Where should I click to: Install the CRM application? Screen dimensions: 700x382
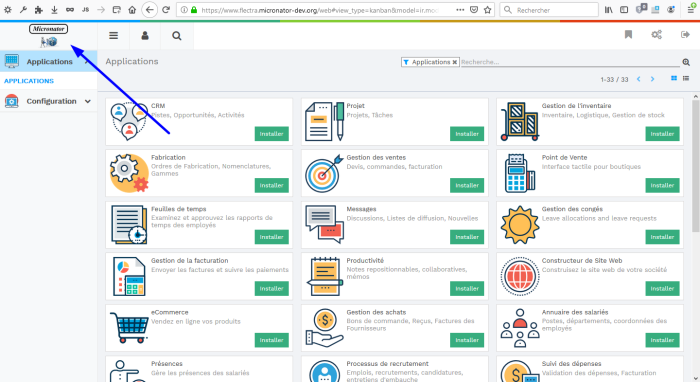271,134
